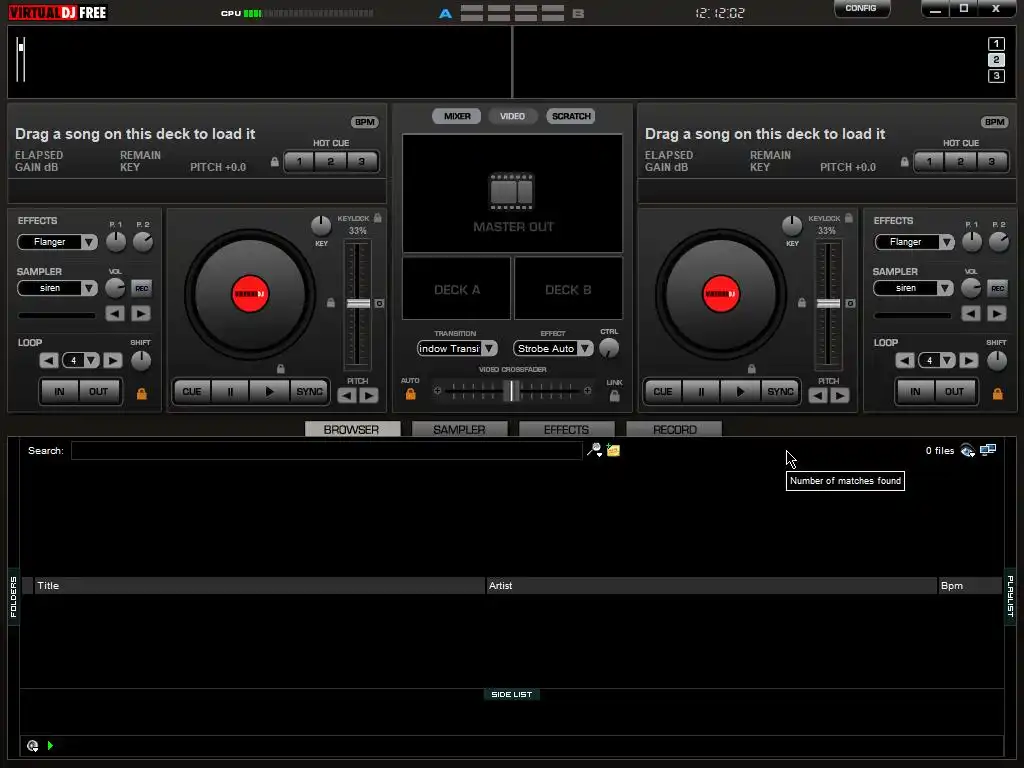Click left deck loop halve arrow

[x=48, y=360]
